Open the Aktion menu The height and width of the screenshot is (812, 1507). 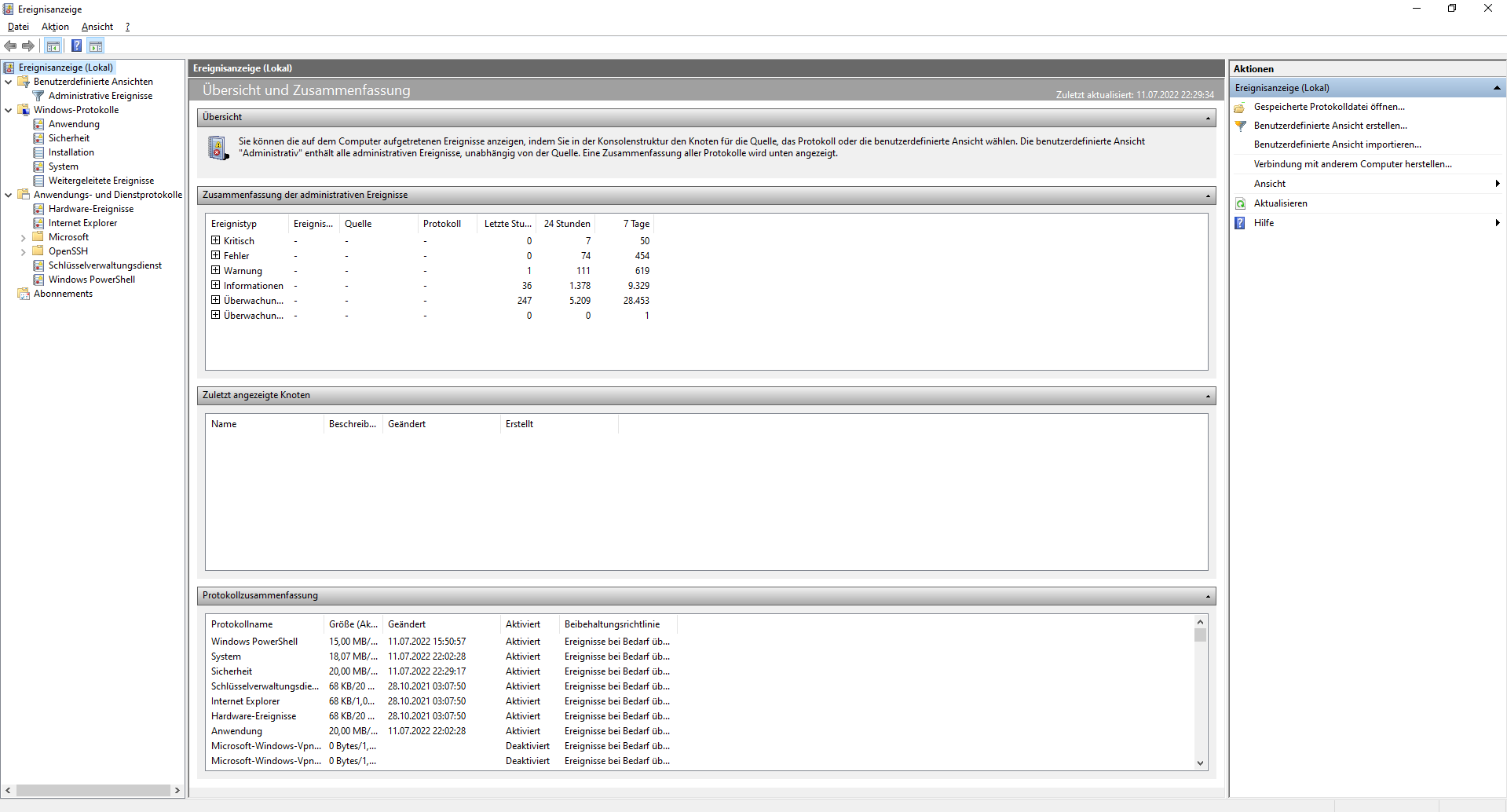click(55, 27)
